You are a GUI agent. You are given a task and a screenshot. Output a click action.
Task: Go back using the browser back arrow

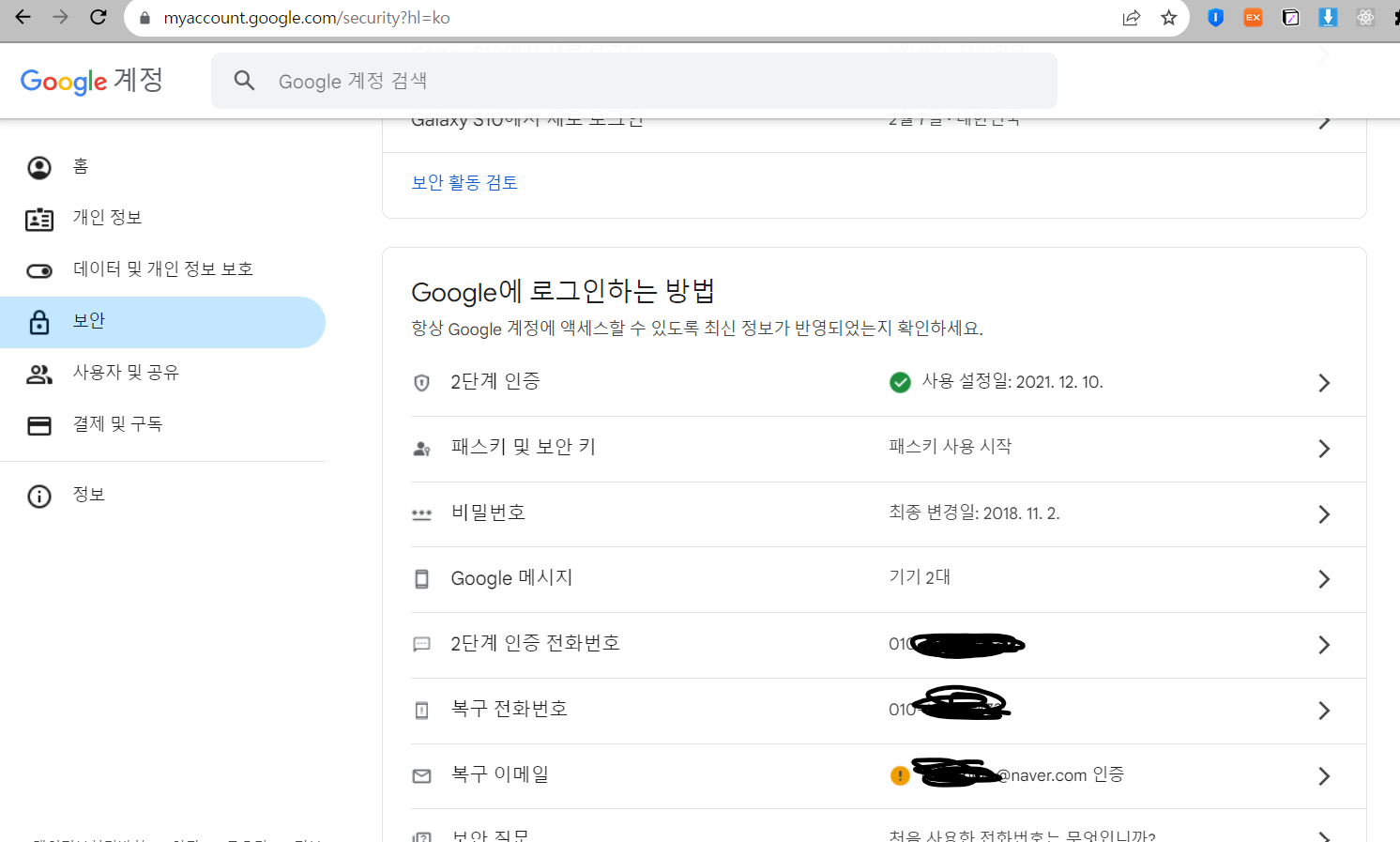pyautogui.click(x=23, y=17)
